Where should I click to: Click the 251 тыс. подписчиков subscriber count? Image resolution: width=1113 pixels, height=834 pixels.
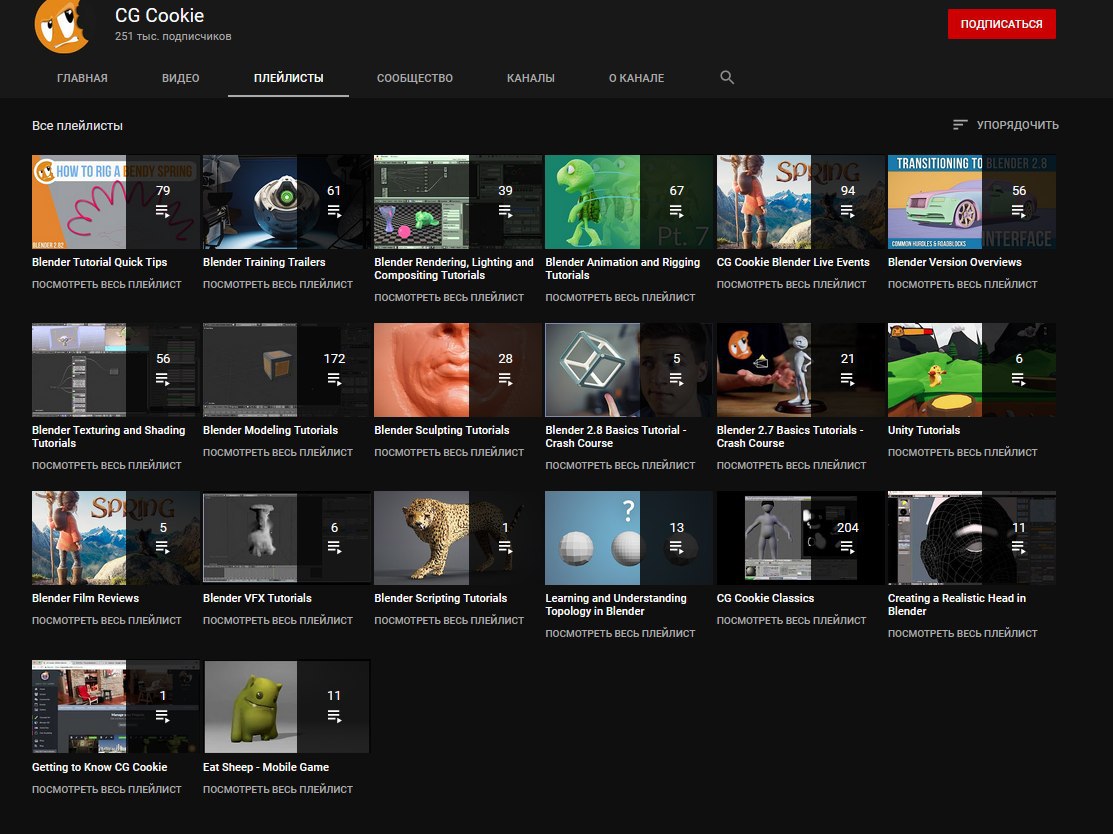[x=173, y=36]
